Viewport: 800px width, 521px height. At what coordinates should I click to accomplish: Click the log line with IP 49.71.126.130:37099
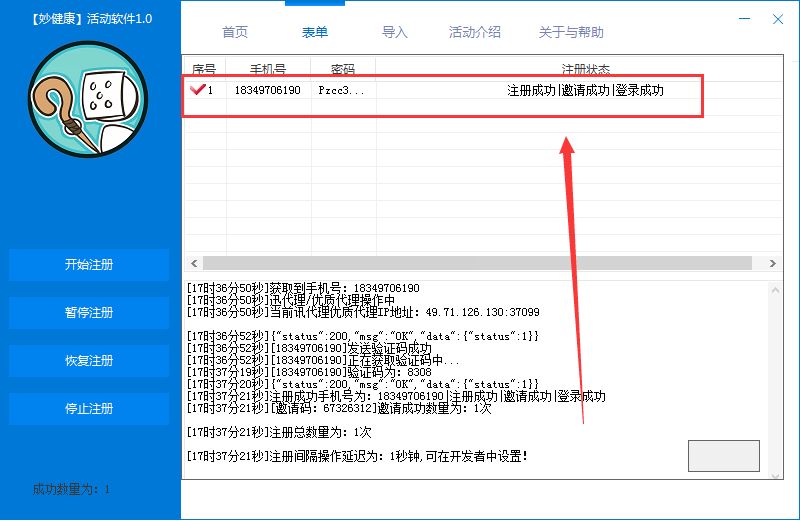(x=363, y=312)
